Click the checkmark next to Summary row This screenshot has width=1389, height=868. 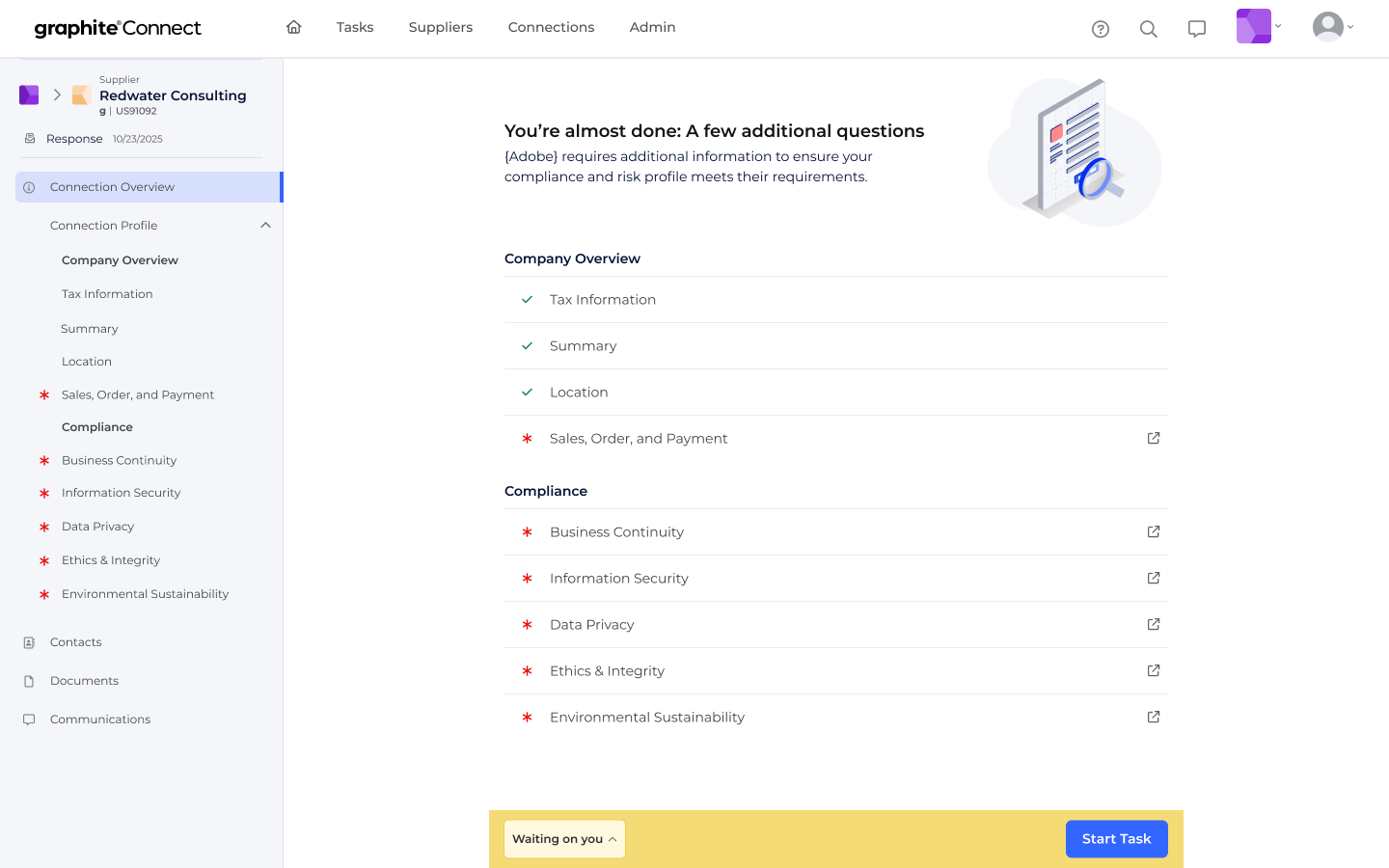coord(528,346)
